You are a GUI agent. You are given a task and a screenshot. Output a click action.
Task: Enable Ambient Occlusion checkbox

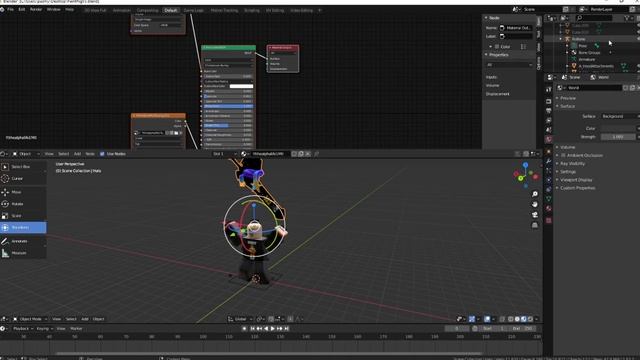coord(563,156)
